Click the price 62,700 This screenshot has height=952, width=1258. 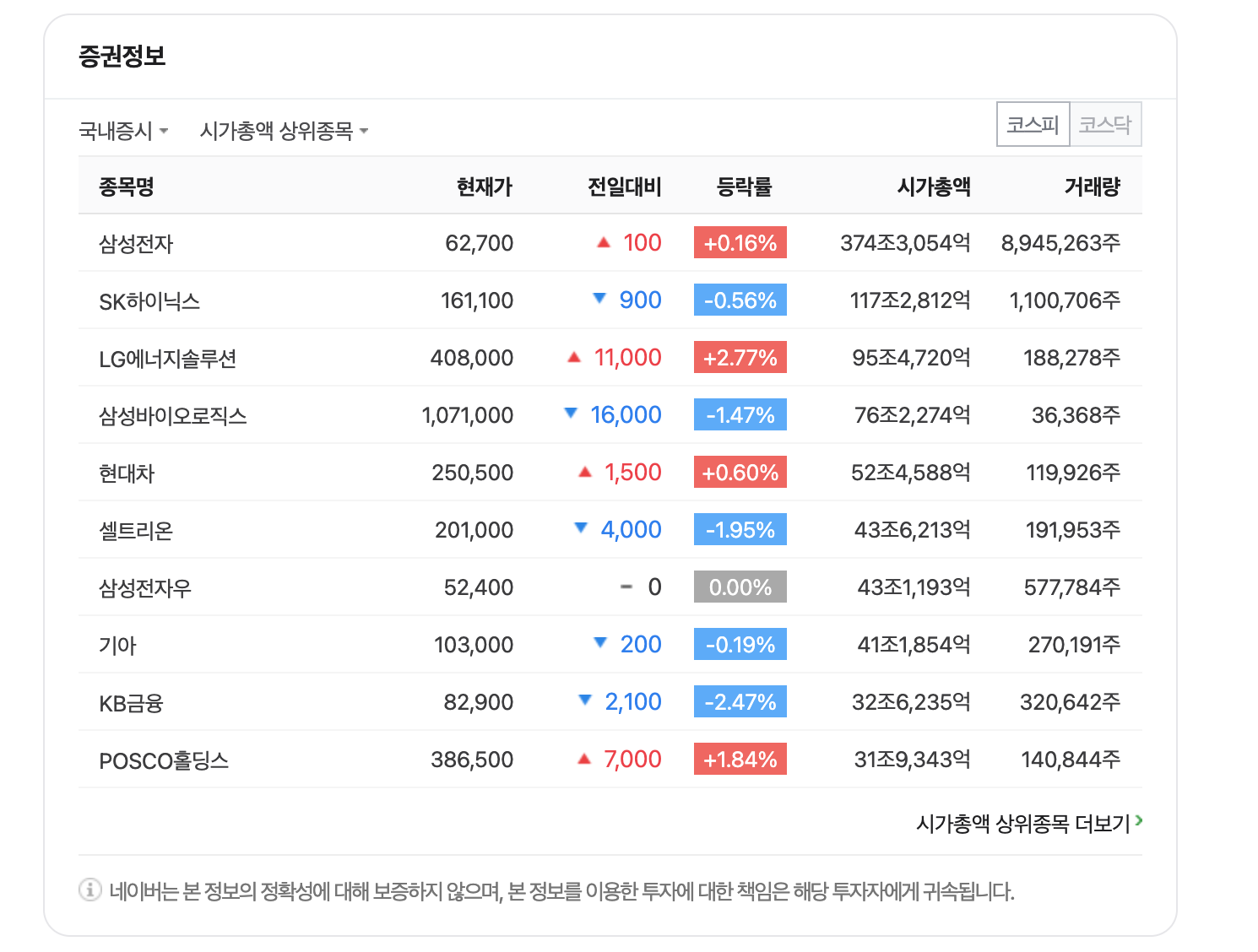[x=480, y=243]
